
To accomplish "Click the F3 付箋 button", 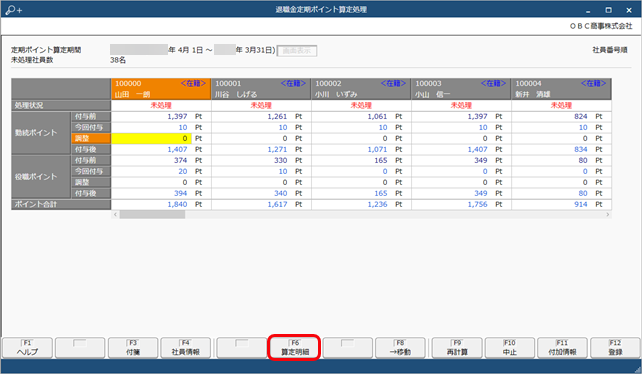I will click(133, 348).
